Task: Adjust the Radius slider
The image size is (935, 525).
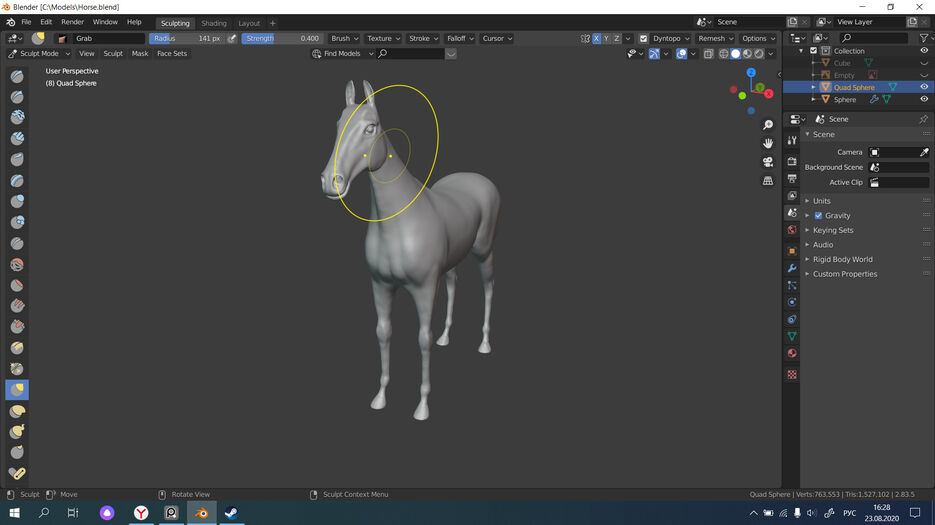Action: 187,38
